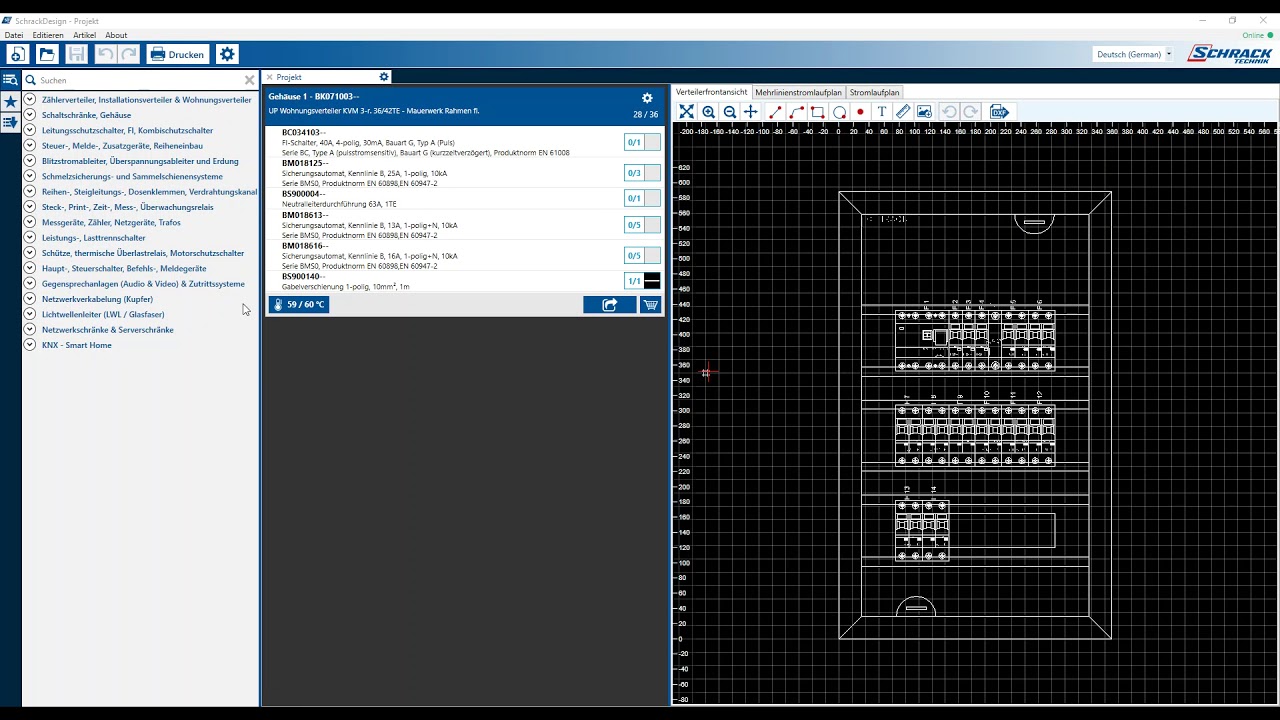Screen dimensions: 1280x720
Task: Open the main toolbar settings gear
Action: [x=227, y=54]
